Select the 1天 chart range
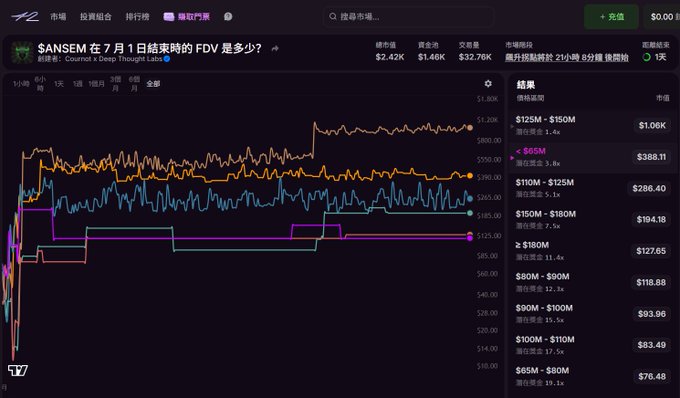680x398 pixels. (x=59, y=84)
